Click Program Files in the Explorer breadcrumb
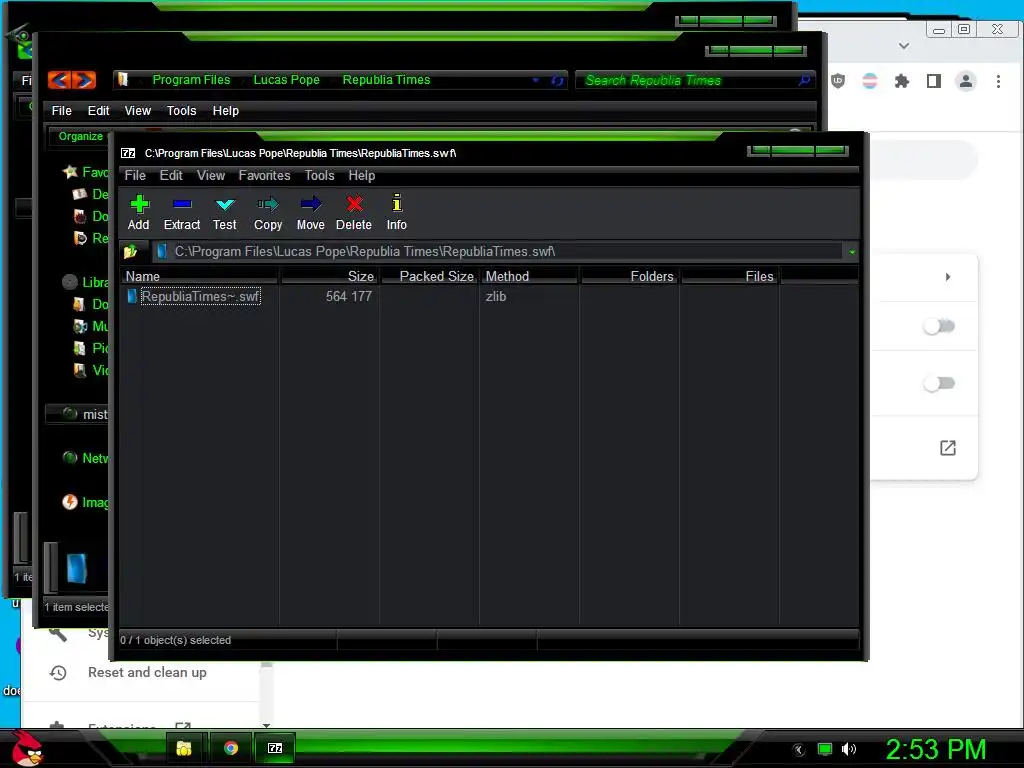The height and width of the screenshot is (768, 1024). 191,80
